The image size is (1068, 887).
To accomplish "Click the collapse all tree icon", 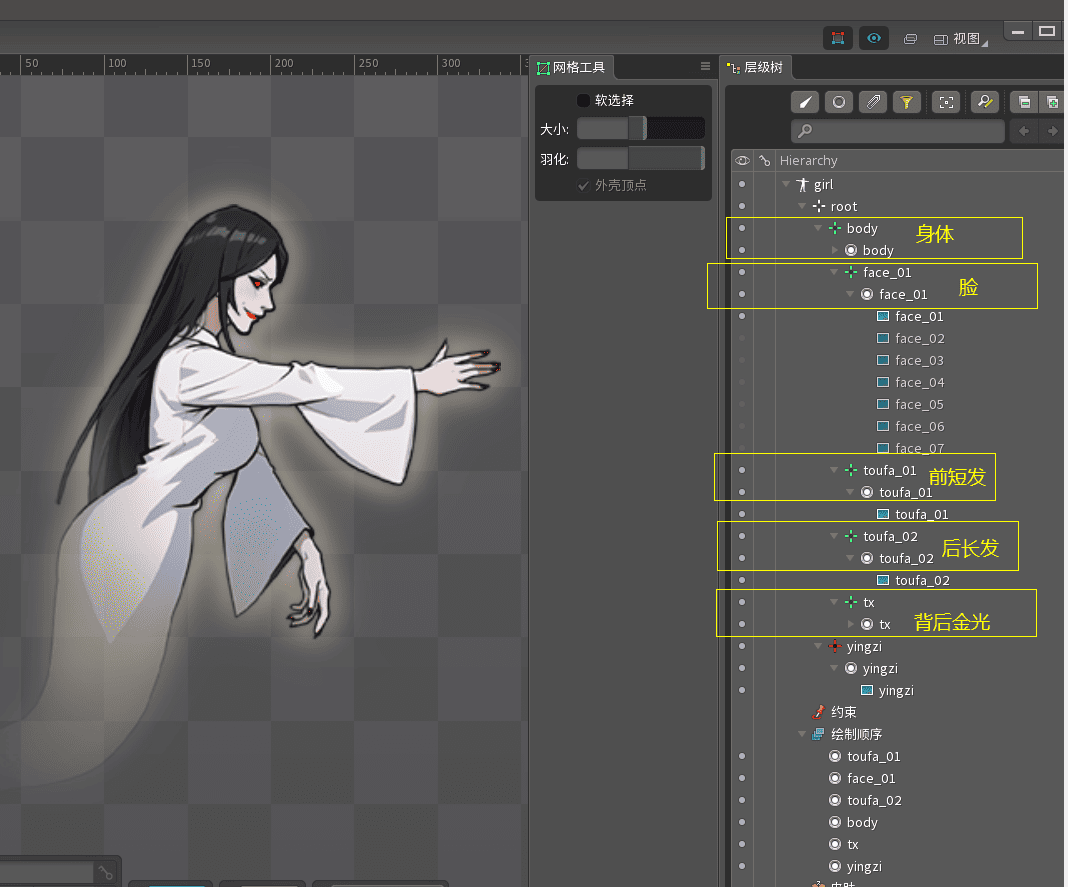I will click(1023, 102).
